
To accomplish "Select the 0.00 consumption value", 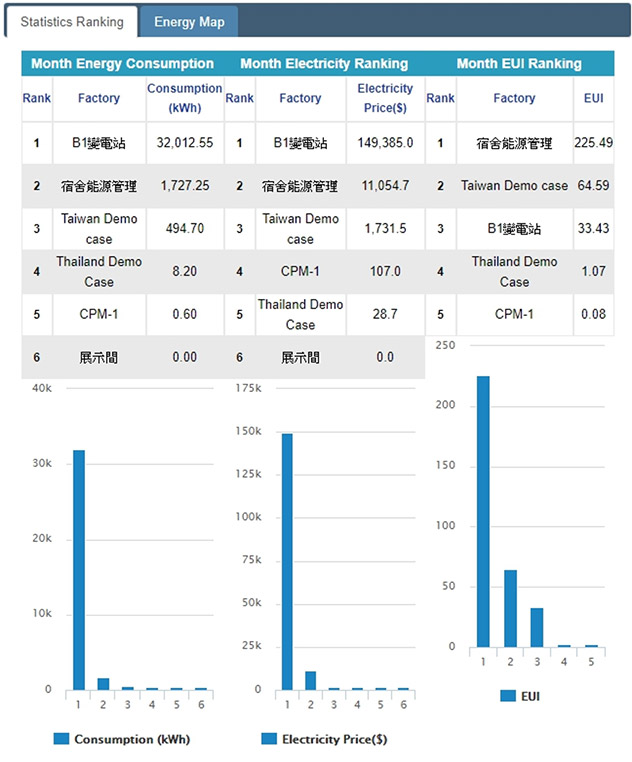I will coord(185,357).
